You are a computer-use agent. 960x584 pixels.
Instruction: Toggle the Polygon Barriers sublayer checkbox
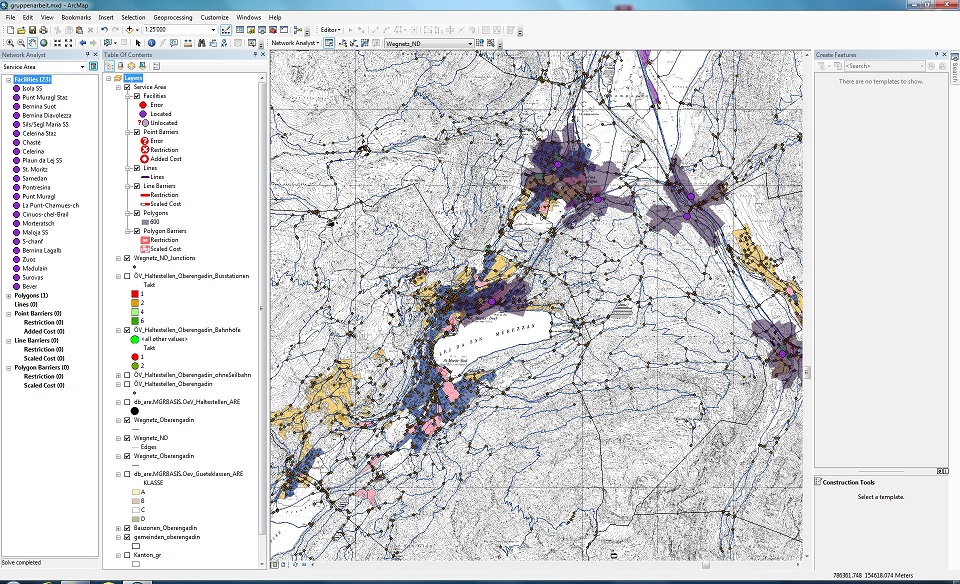click(x=137, y=231)
